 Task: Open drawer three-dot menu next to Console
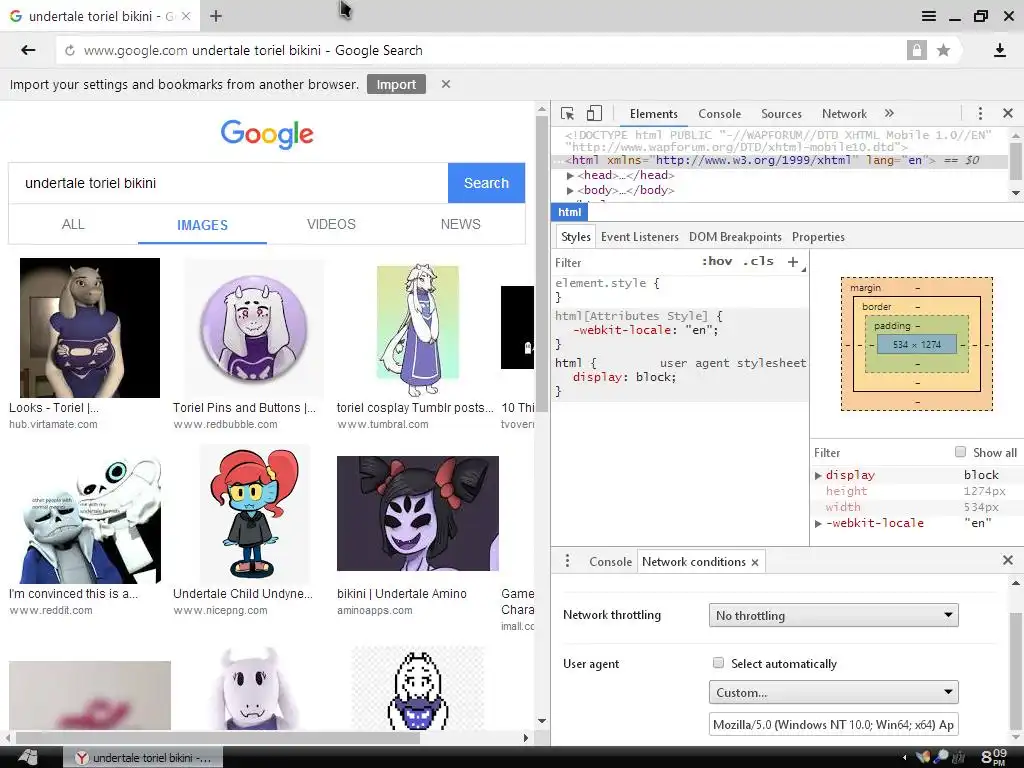567,561
